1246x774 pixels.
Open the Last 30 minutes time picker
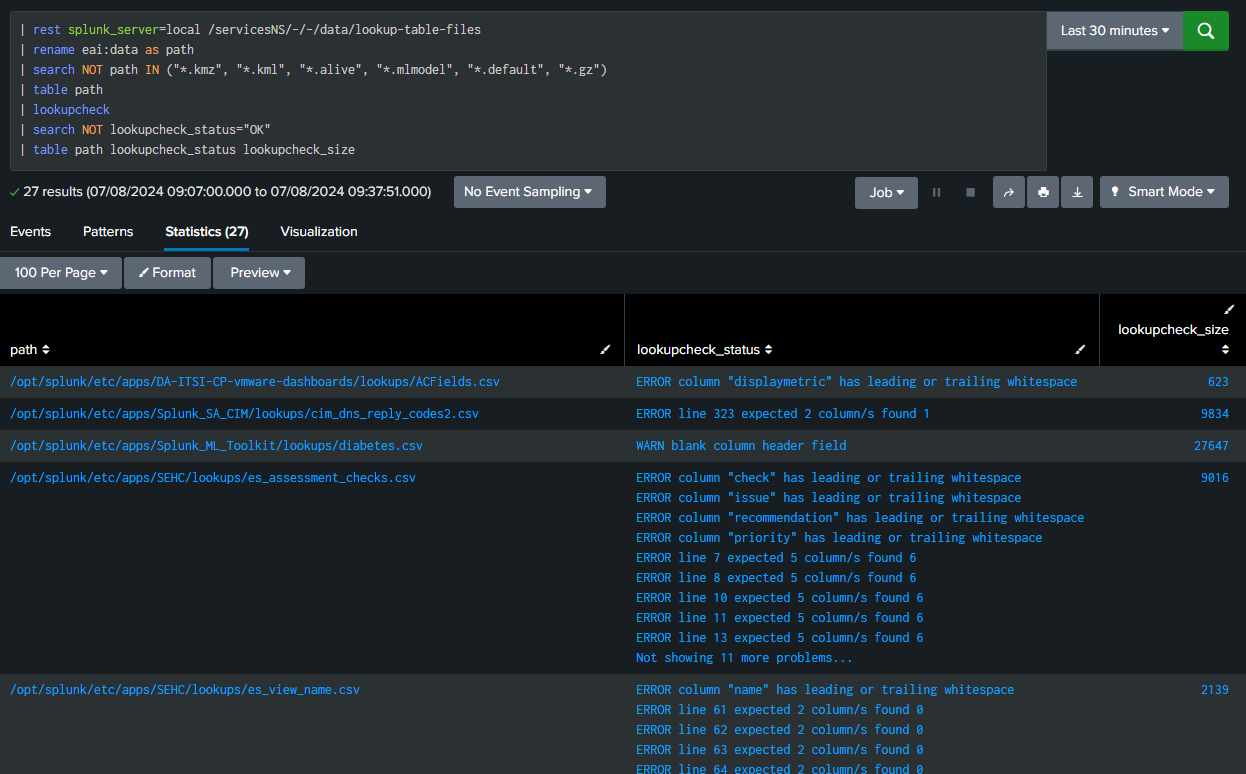coord(1115,31)
